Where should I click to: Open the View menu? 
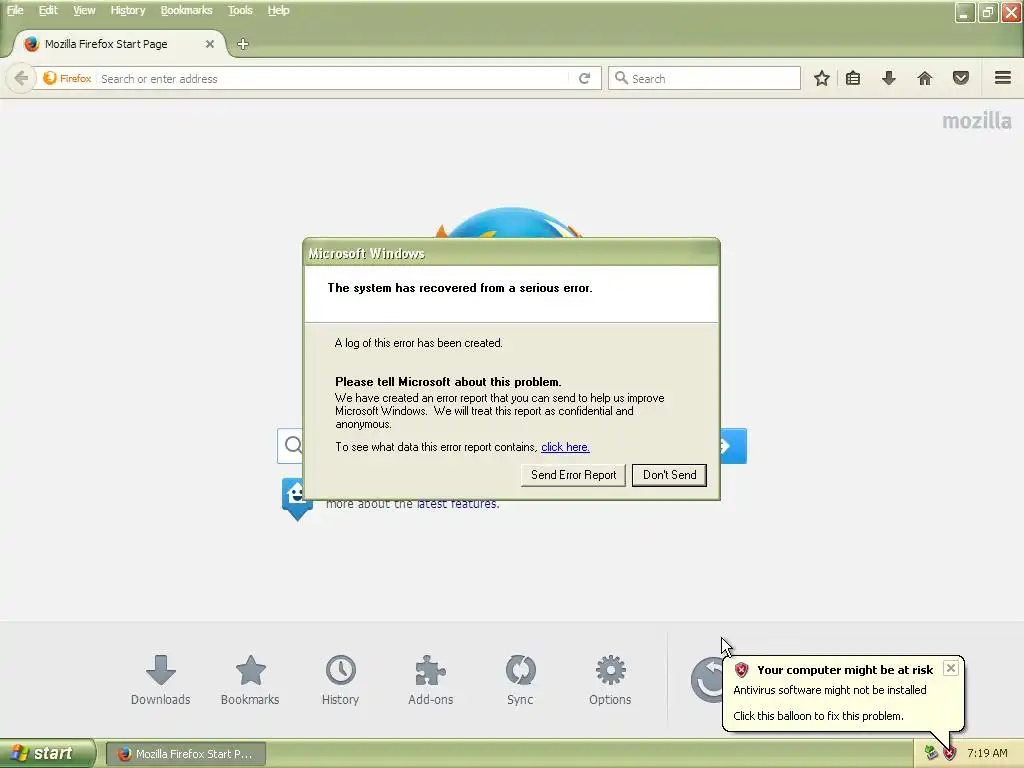click(84, 10)
